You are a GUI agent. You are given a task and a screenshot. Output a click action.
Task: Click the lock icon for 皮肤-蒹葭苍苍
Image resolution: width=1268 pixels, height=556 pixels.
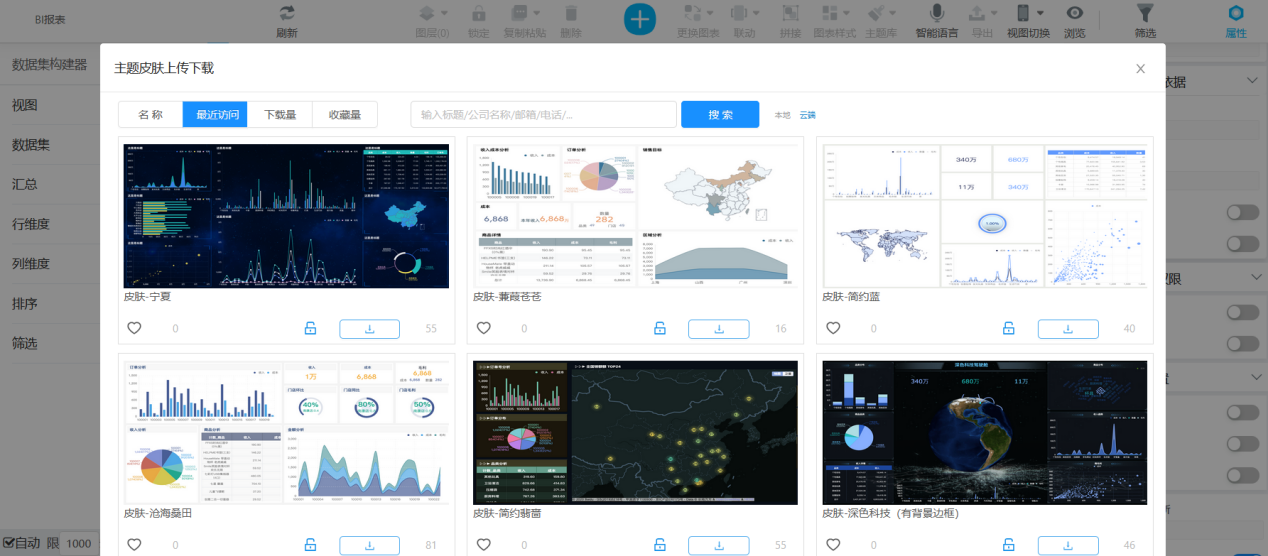(x=660, y=328)
